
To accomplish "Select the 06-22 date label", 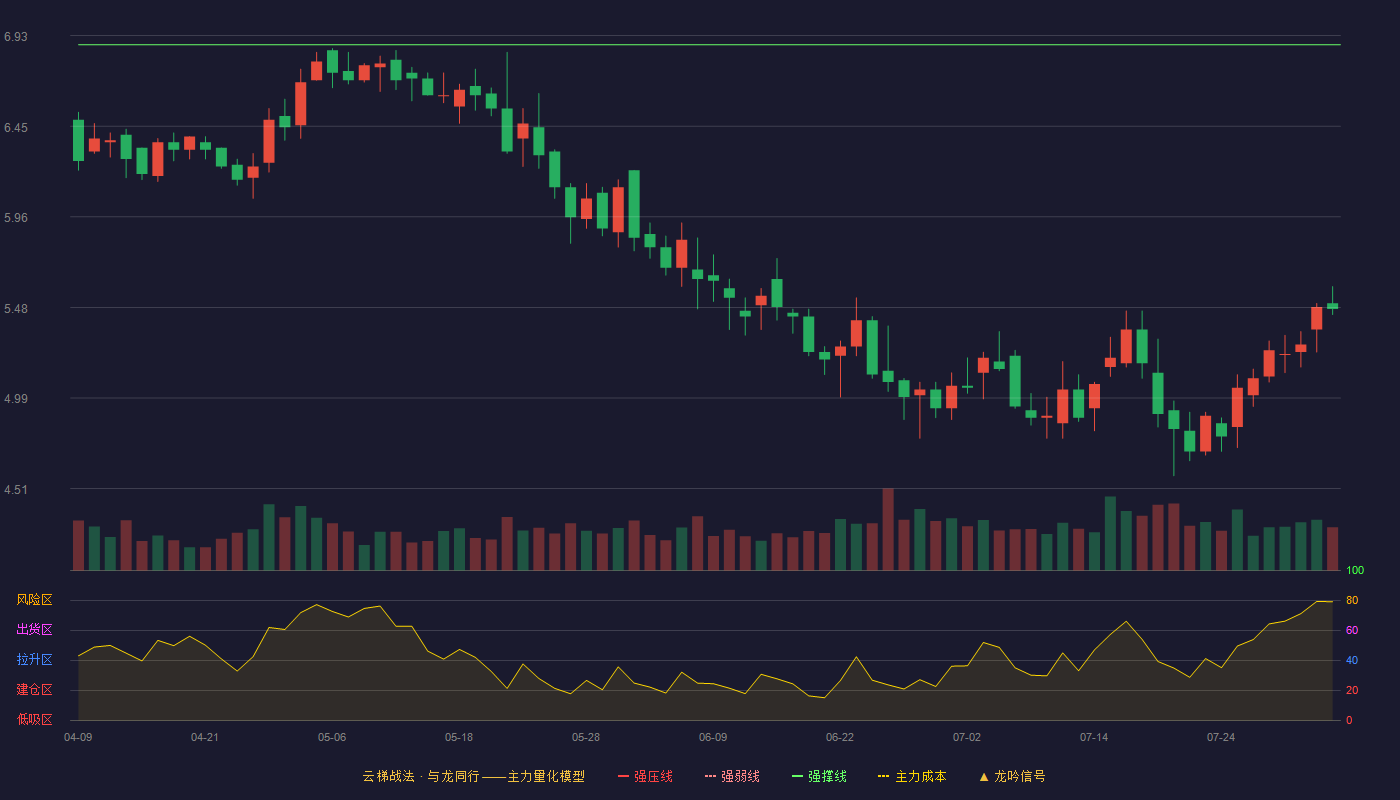I will 840,737.
